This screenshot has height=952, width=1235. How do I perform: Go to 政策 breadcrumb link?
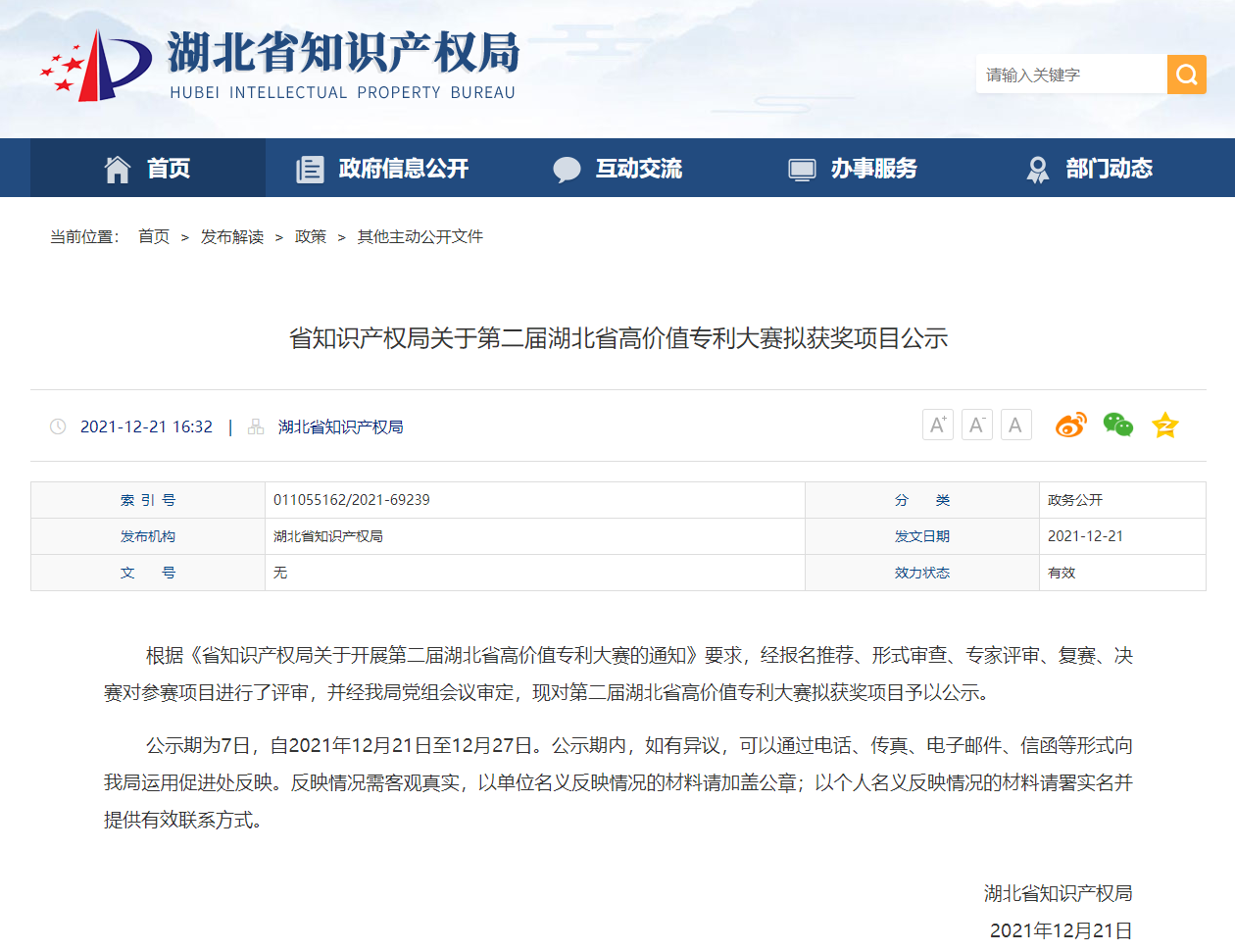point(311,236)
